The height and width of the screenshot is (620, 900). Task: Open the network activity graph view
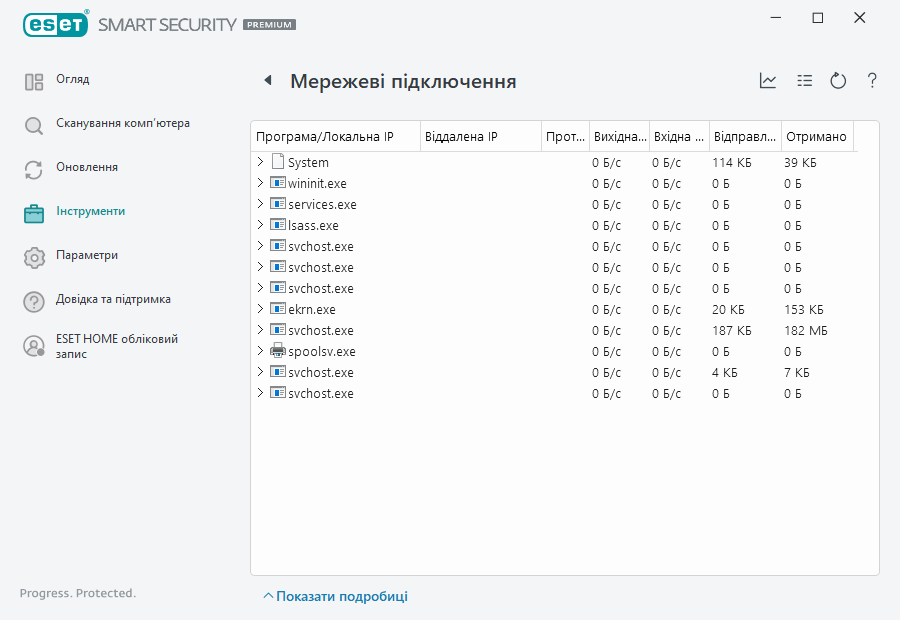click(768, 81)
